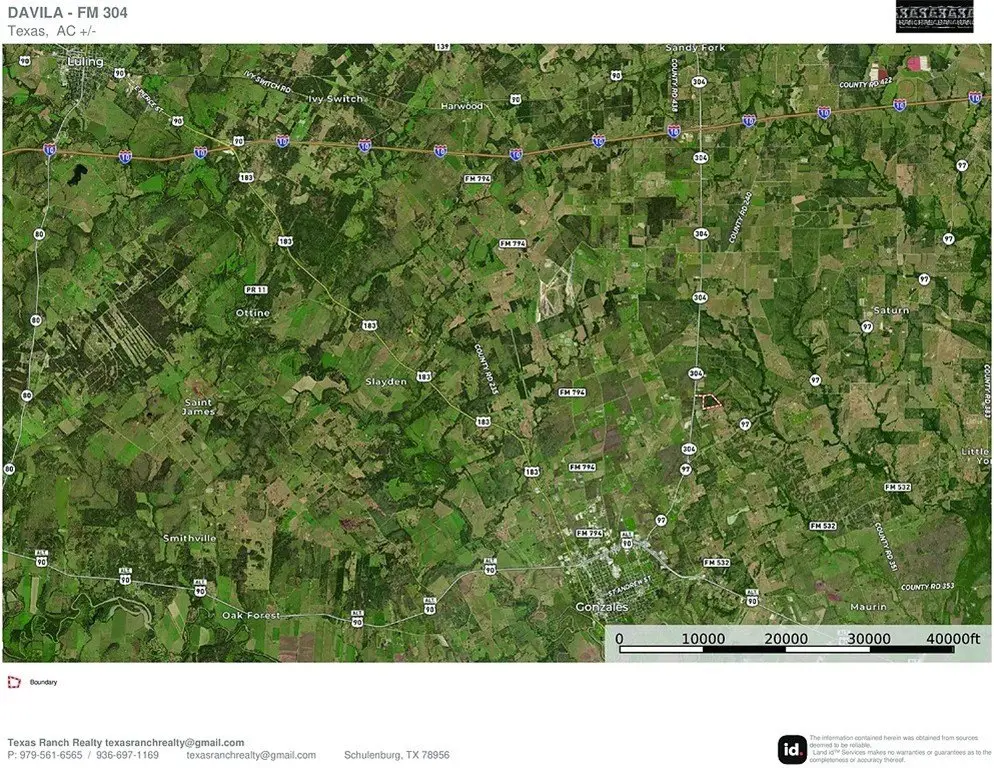This screenshot has width=994, height=768.
Task: Click the Harwood town label
Action: 461,106
